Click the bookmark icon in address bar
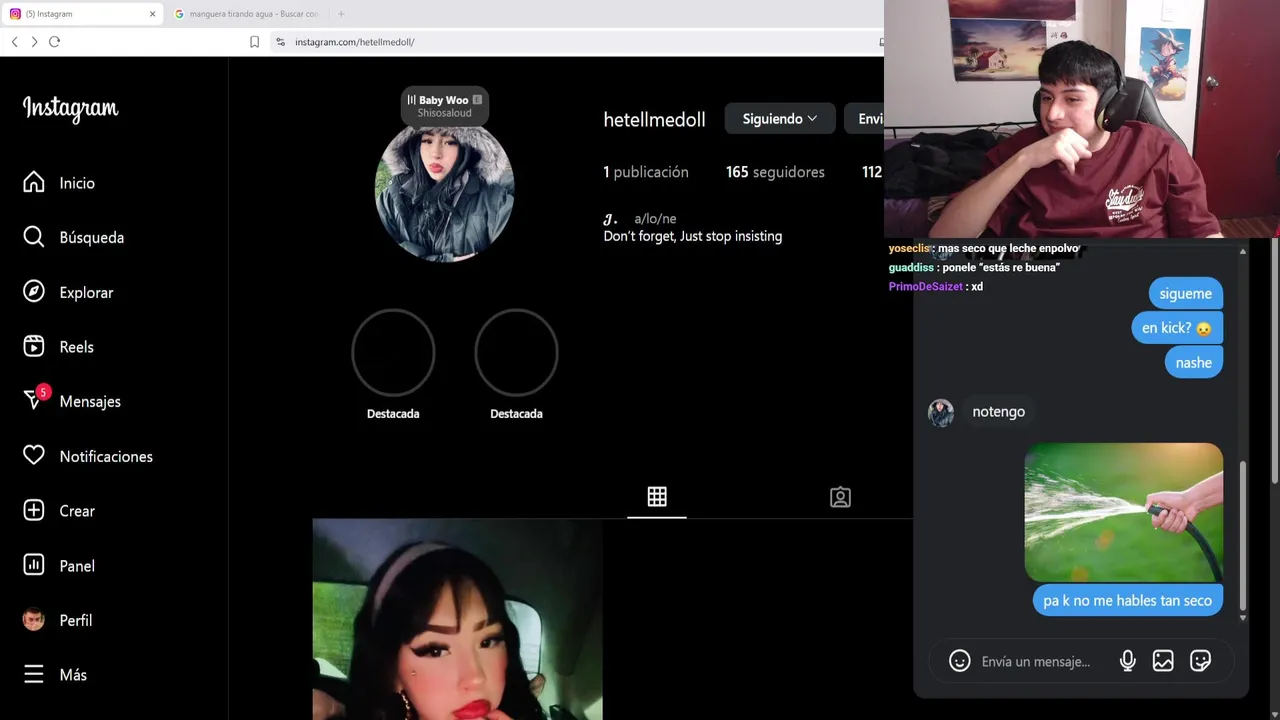Viewport: 1280px width, 720px height. pos(254,42)
